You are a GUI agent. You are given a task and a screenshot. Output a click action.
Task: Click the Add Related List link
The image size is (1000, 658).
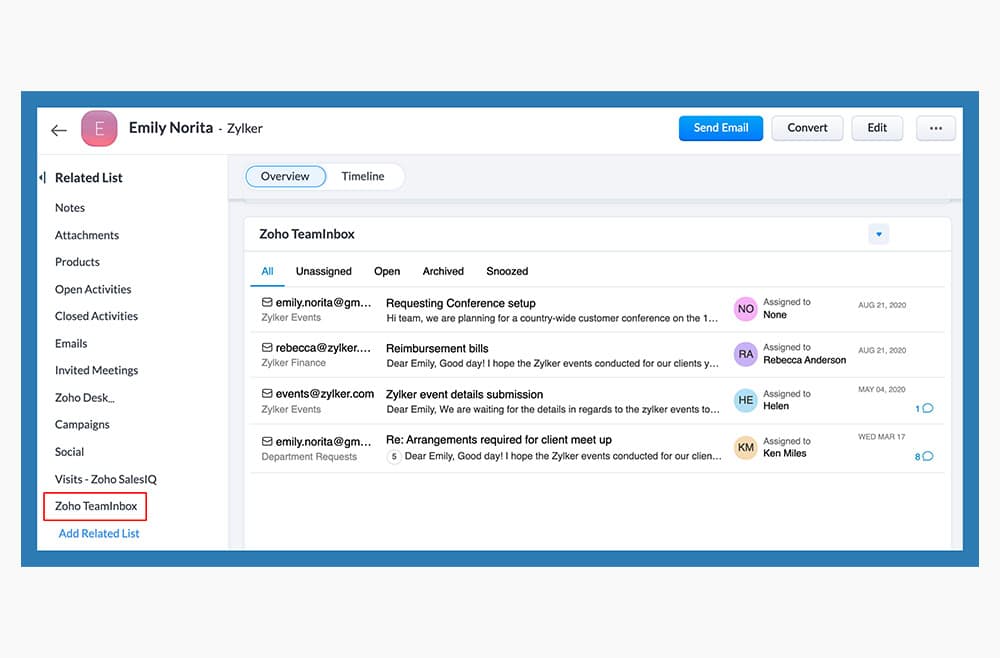click(x=99, y=534)
